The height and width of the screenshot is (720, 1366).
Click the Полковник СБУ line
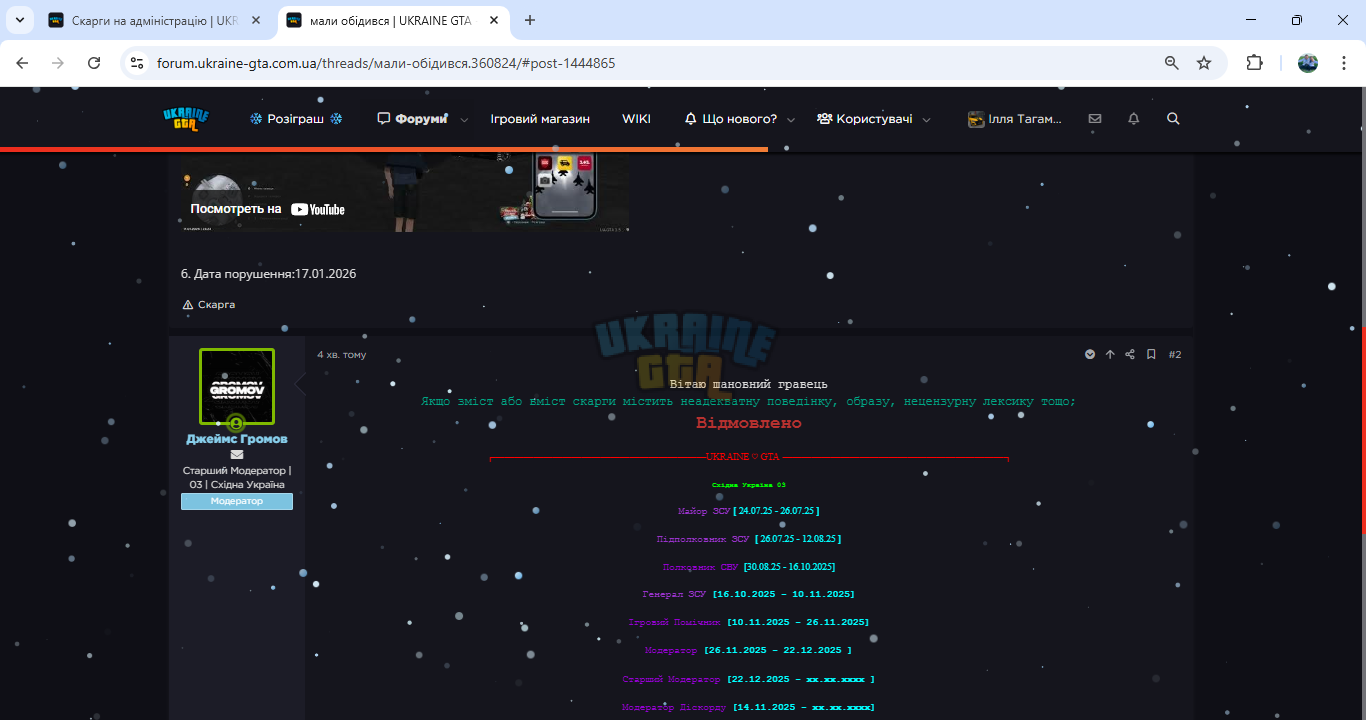click(749, 567)
